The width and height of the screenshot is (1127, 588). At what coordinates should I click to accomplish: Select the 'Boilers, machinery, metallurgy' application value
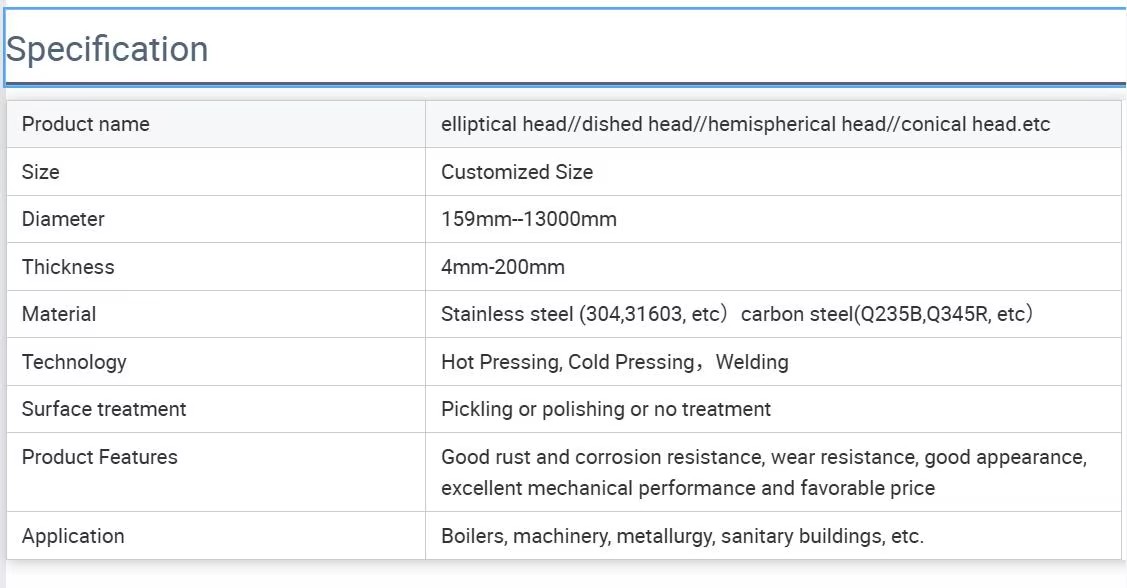point(682,536)
